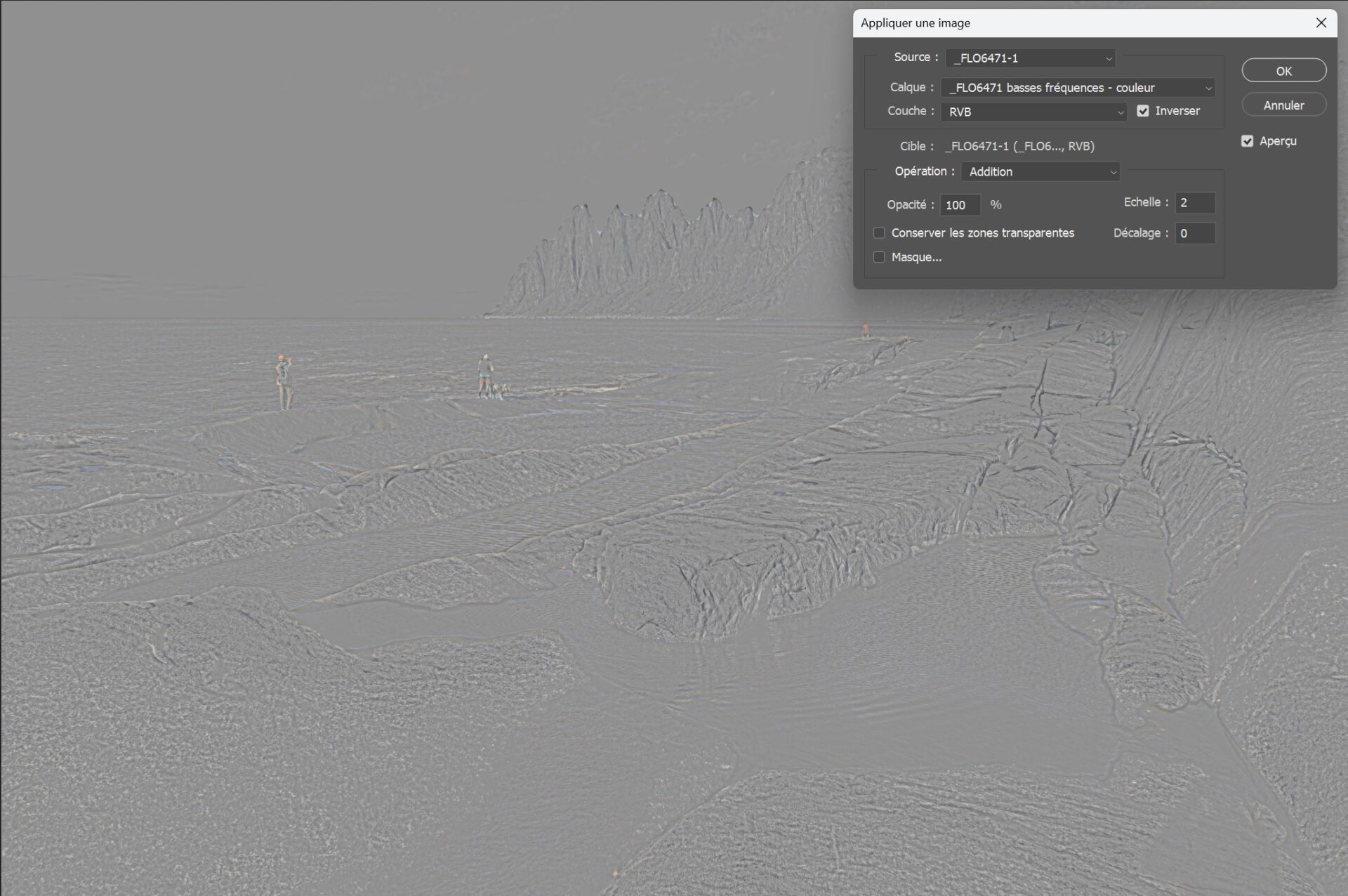Click the Annuler button to cancel

1283,105
